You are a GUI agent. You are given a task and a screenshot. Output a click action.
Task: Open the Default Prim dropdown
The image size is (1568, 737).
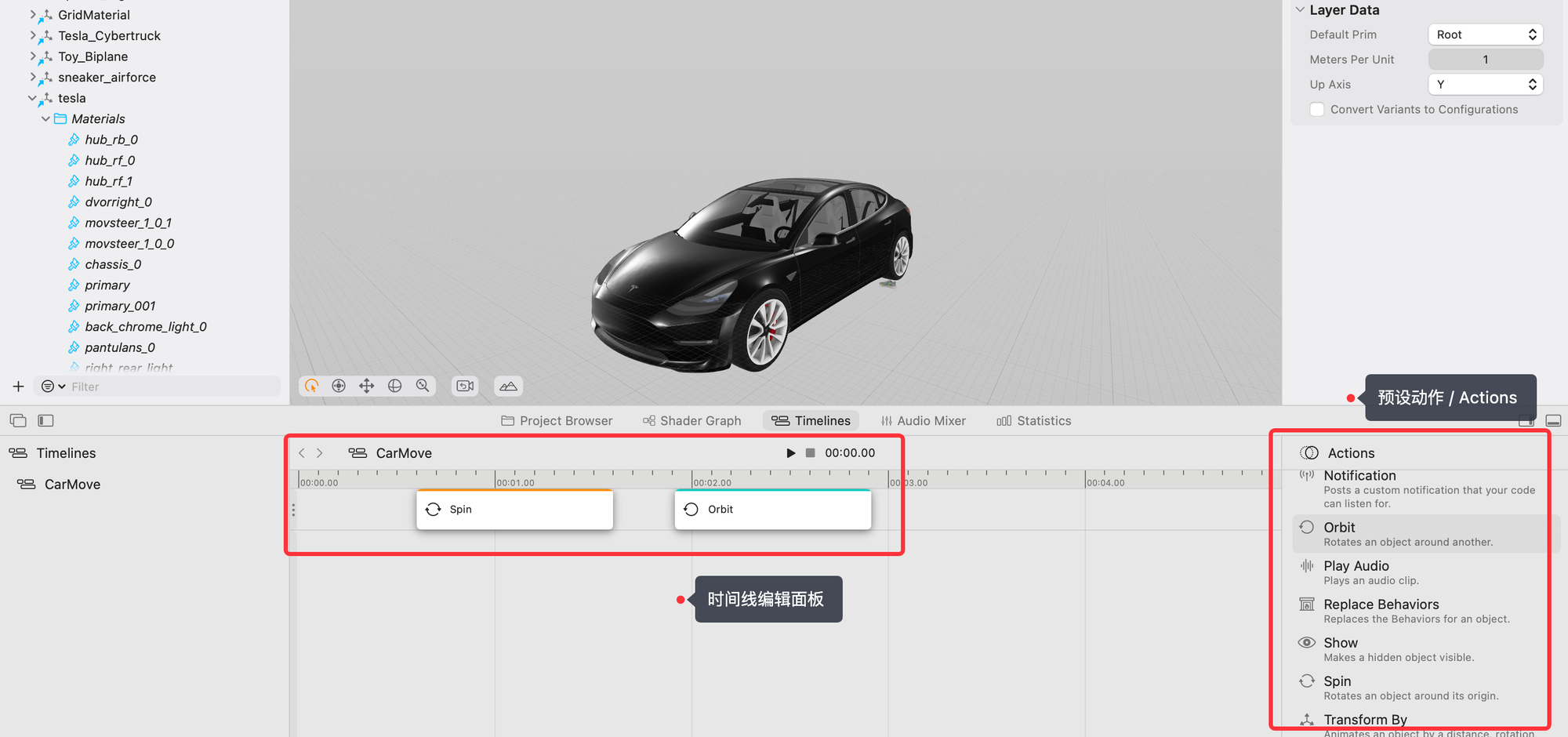click(1485, 34)
